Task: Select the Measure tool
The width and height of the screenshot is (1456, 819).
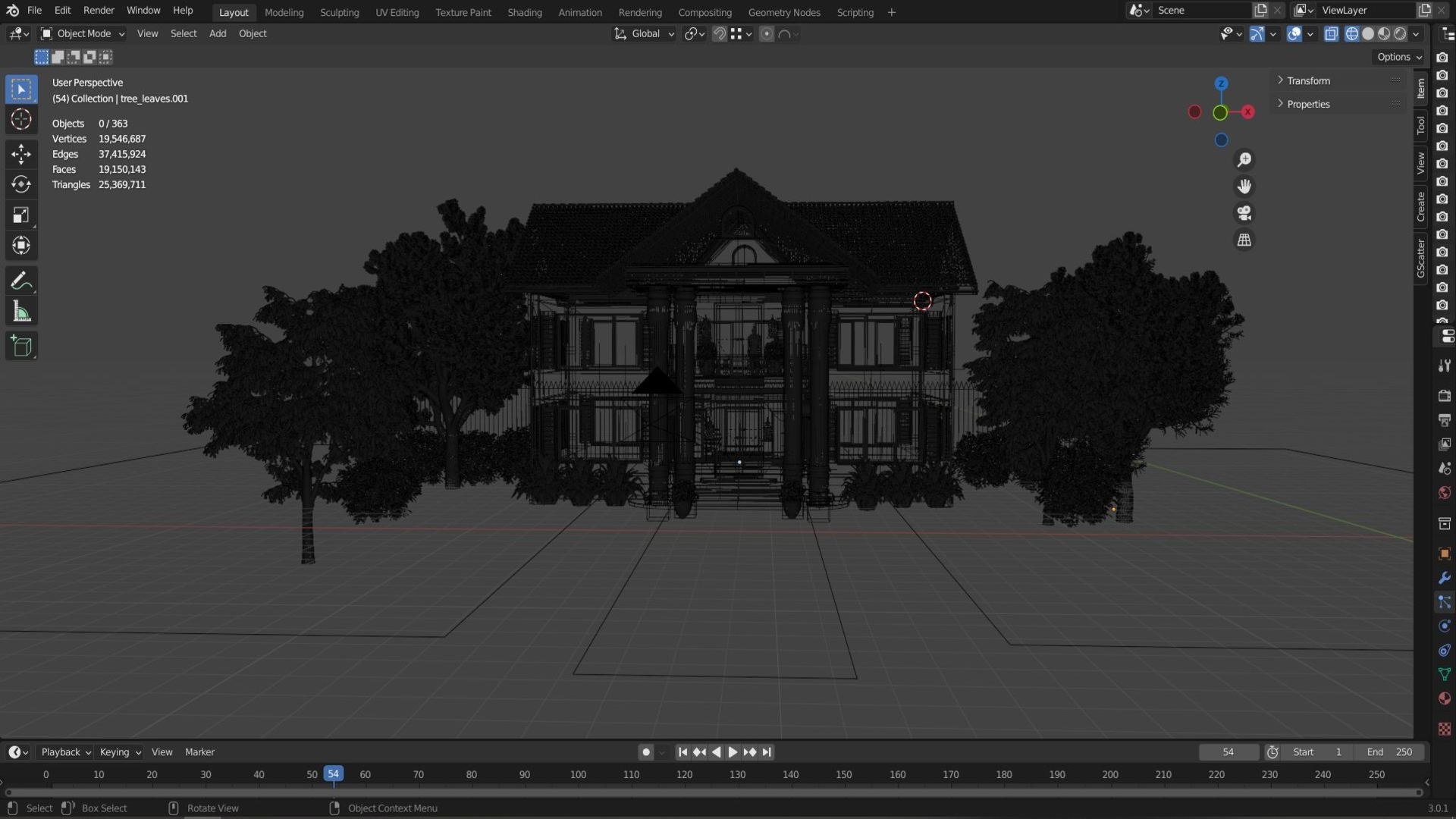Action: click(21, 312)
